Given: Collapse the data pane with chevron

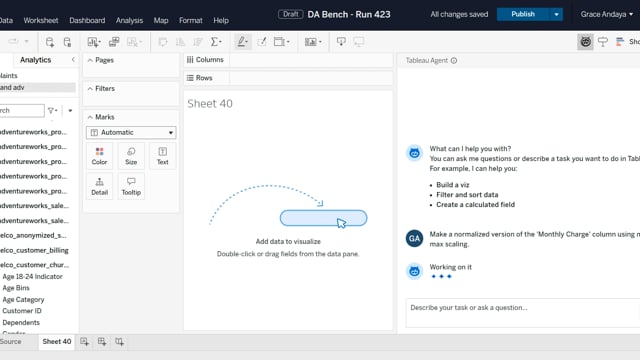Looking at the screenshot, I should pos(73,60).
